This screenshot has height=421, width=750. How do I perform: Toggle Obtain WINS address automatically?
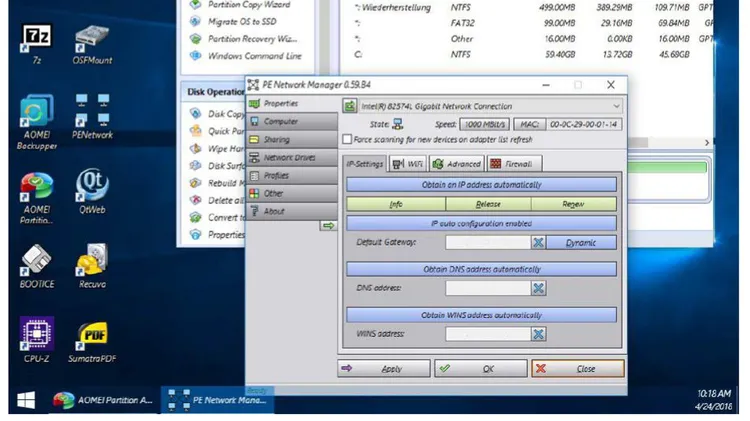[x=481, y=315]
